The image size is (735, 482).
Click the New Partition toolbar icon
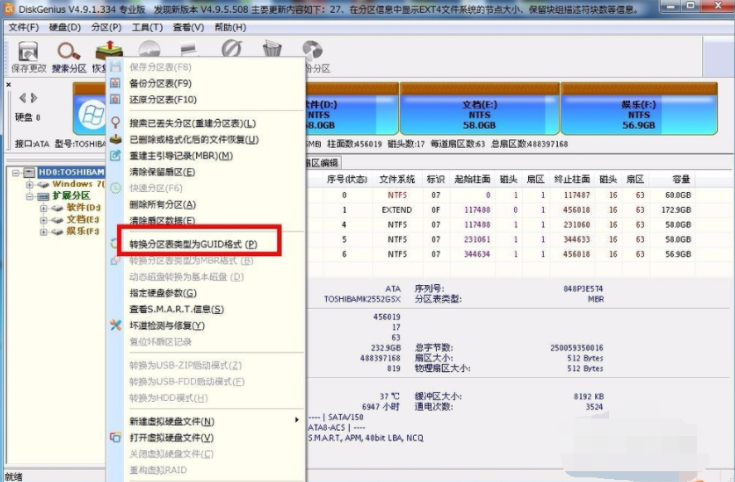click(189, 48)
